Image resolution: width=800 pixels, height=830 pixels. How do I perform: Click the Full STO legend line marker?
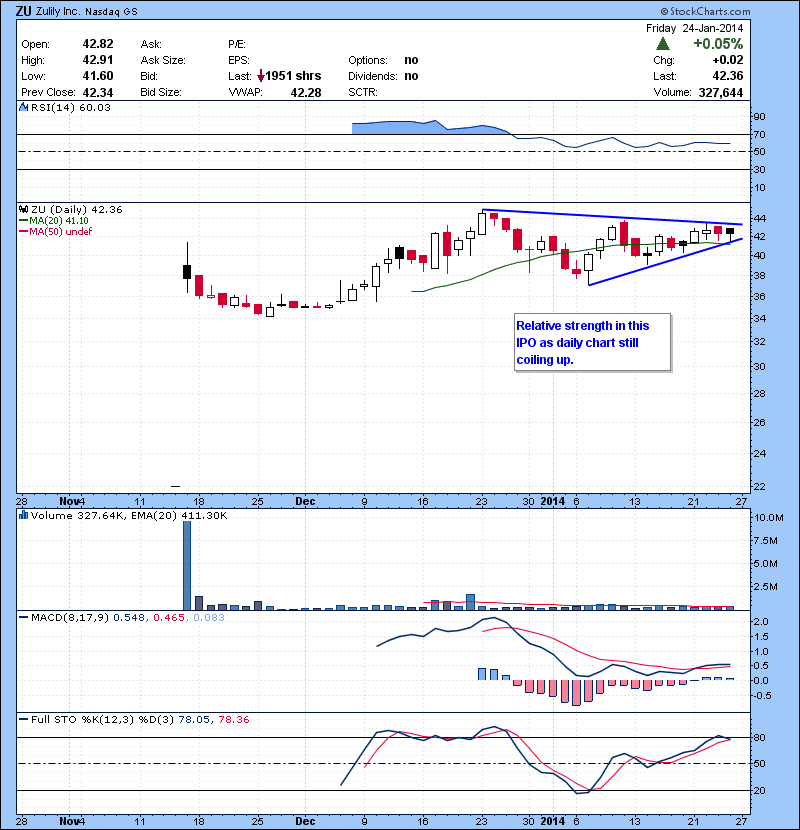[23, 719]
